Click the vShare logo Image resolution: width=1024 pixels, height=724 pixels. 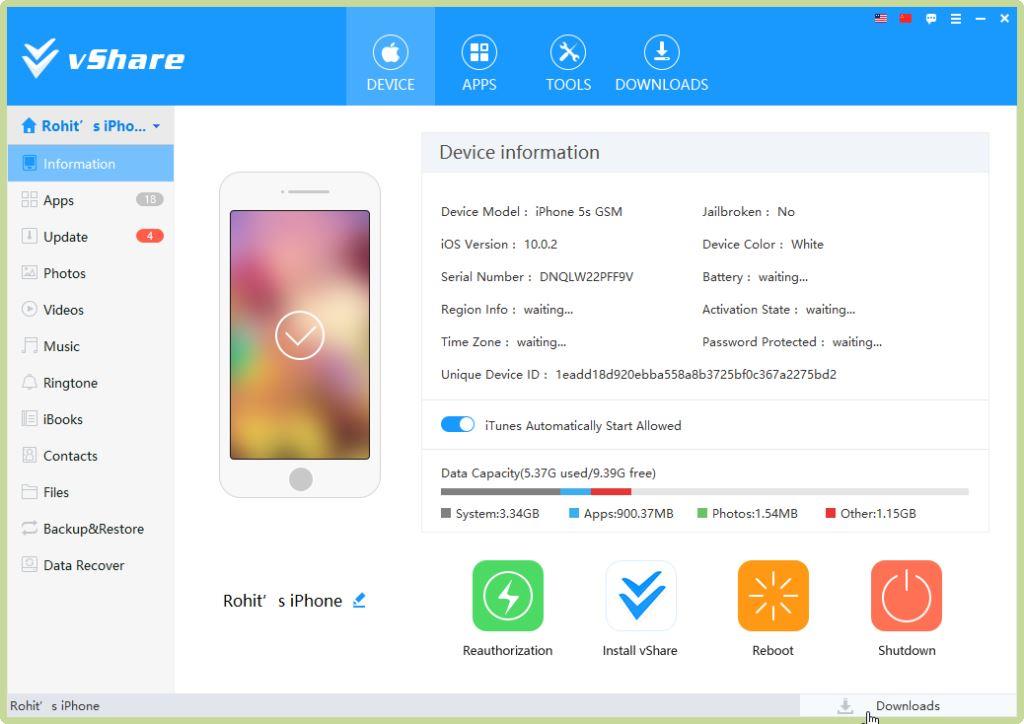coord(103,59)
